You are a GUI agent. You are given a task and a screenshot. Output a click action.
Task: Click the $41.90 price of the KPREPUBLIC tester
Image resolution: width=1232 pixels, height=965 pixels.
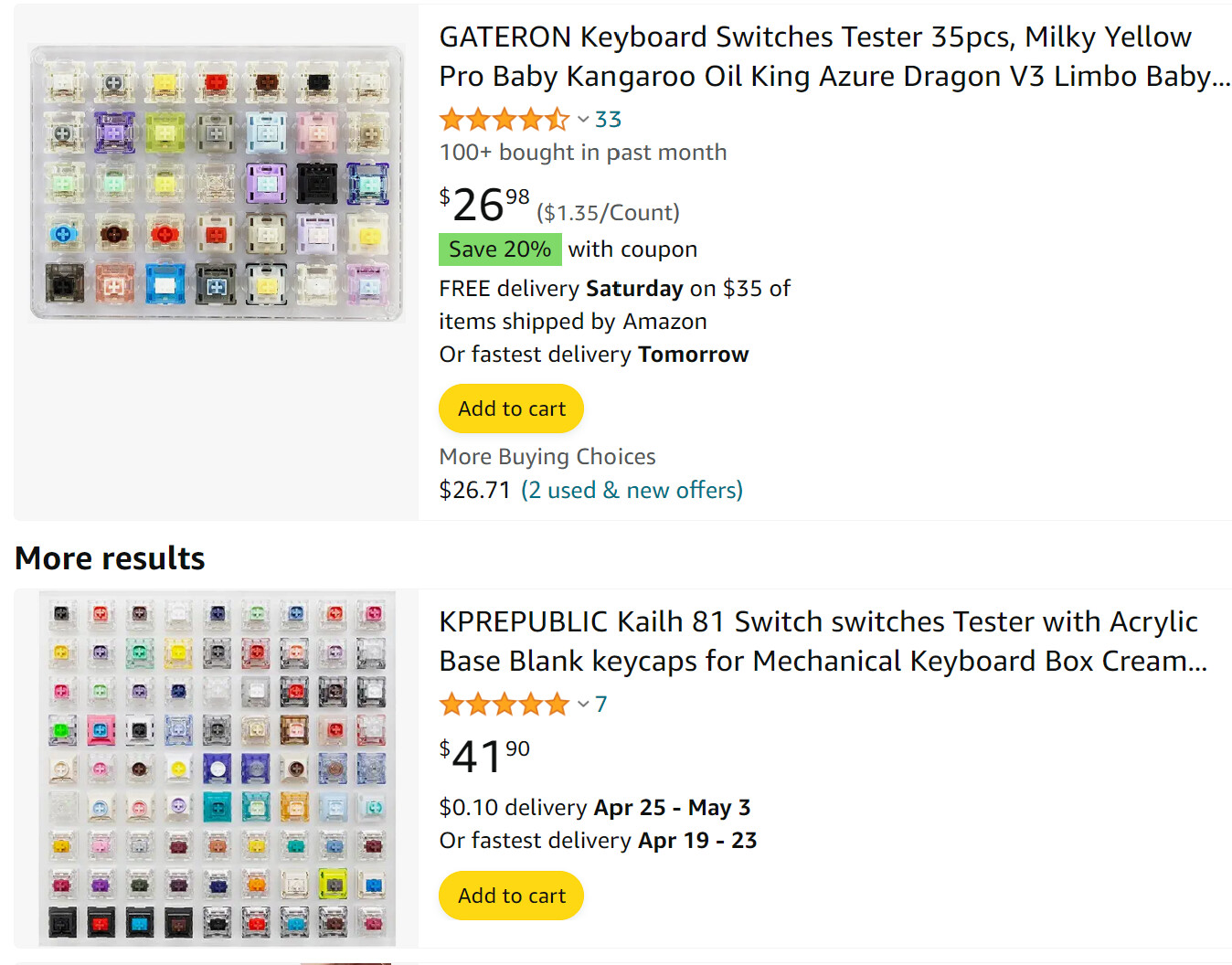484,755
